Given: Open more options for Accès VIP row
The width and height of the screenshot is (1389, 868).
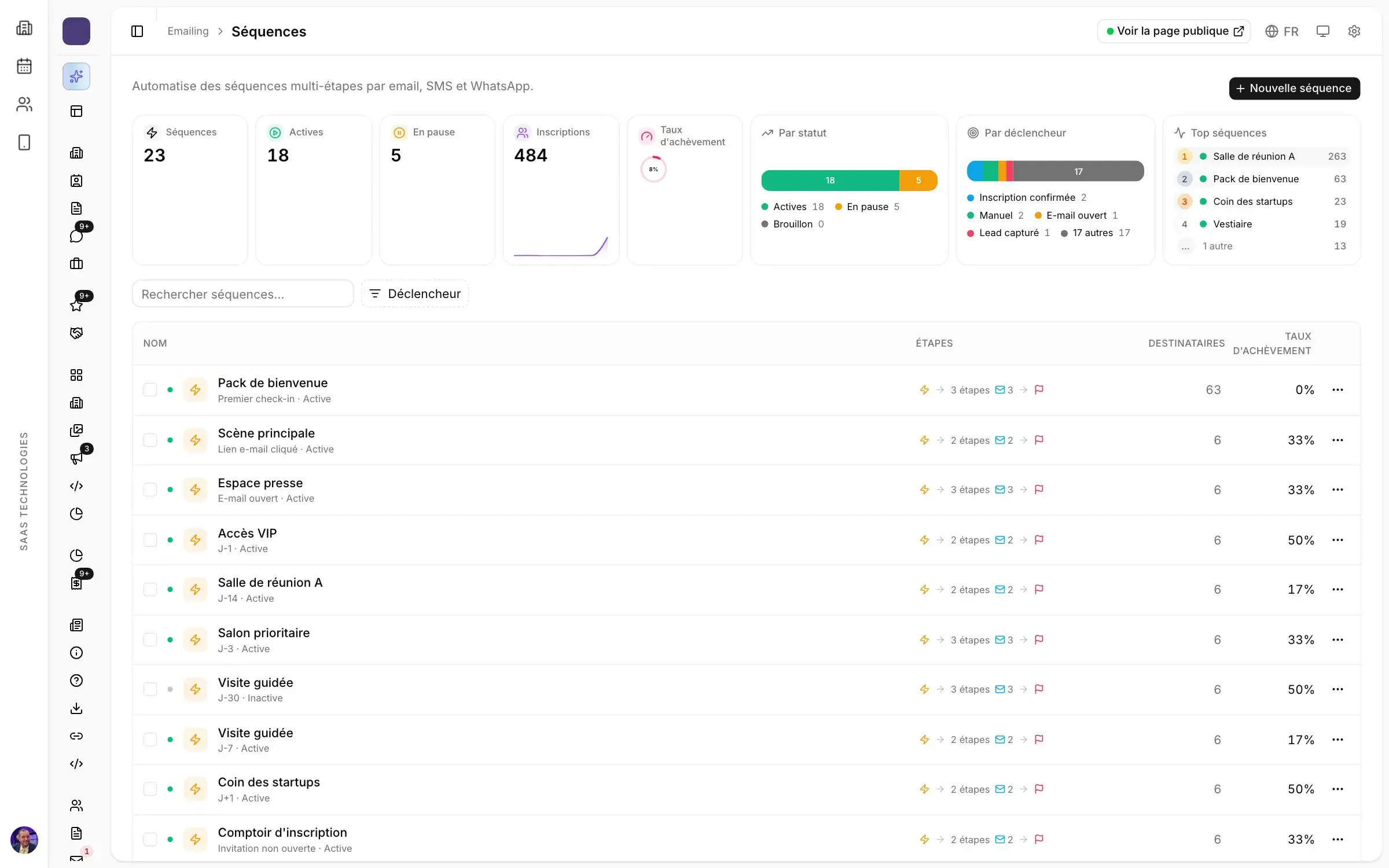Looking at the screenshot, I should pyautogui.click(x=1337, y=540).
